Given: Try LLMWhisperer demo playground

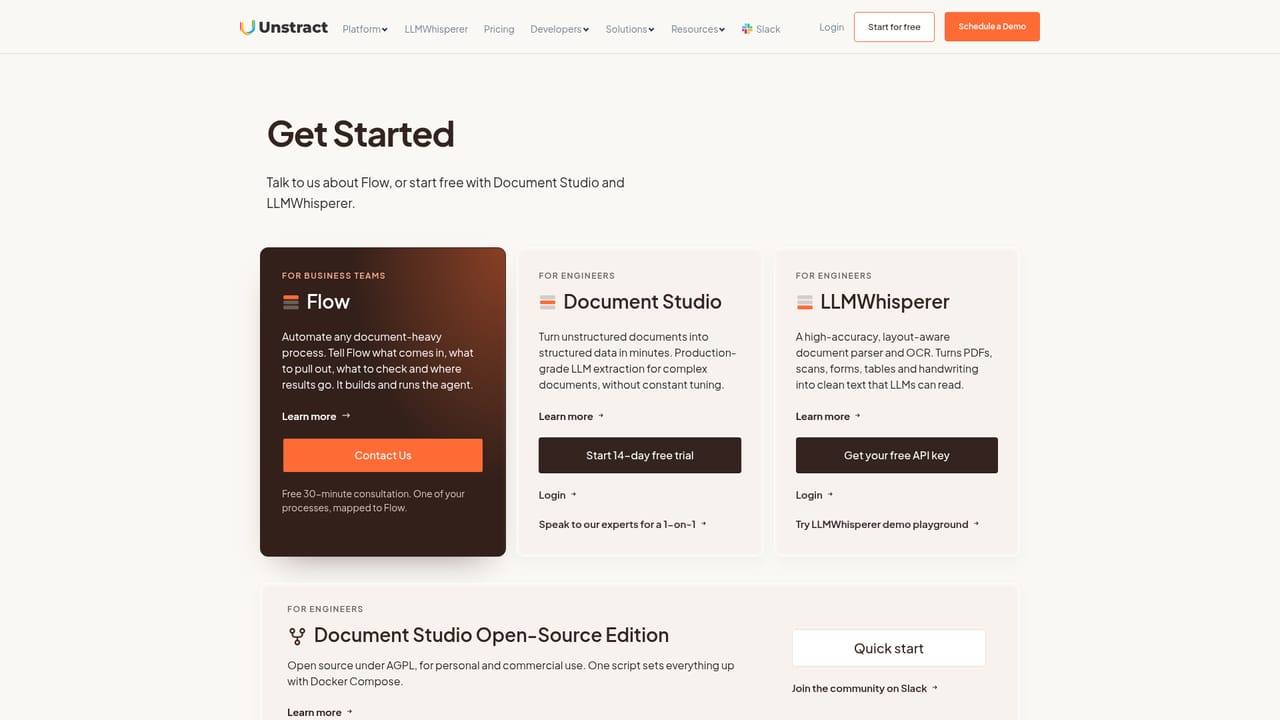Looking at the screenshot, I should coord(888,524).
